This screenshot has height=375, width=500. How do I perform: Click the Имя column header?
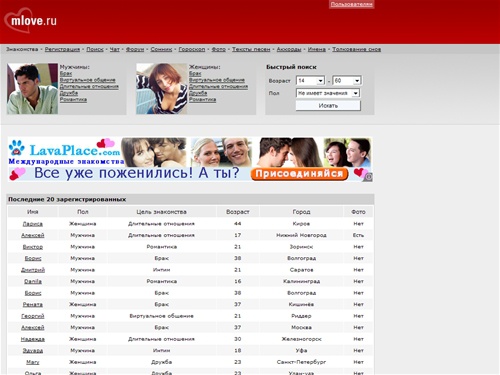click(33, 212)
